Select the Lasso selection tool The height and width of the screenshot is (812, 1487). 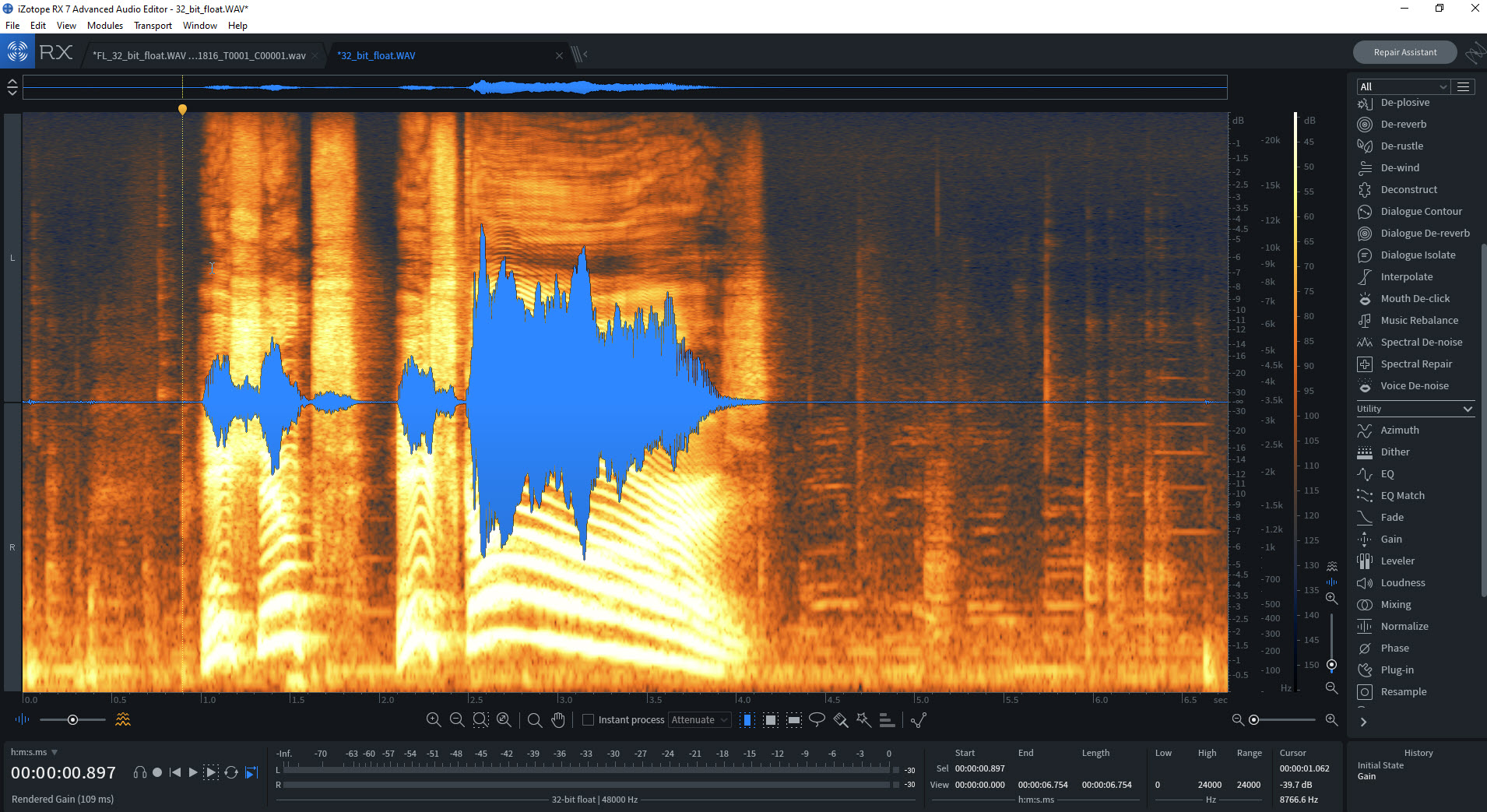click(x=817, y=719)
